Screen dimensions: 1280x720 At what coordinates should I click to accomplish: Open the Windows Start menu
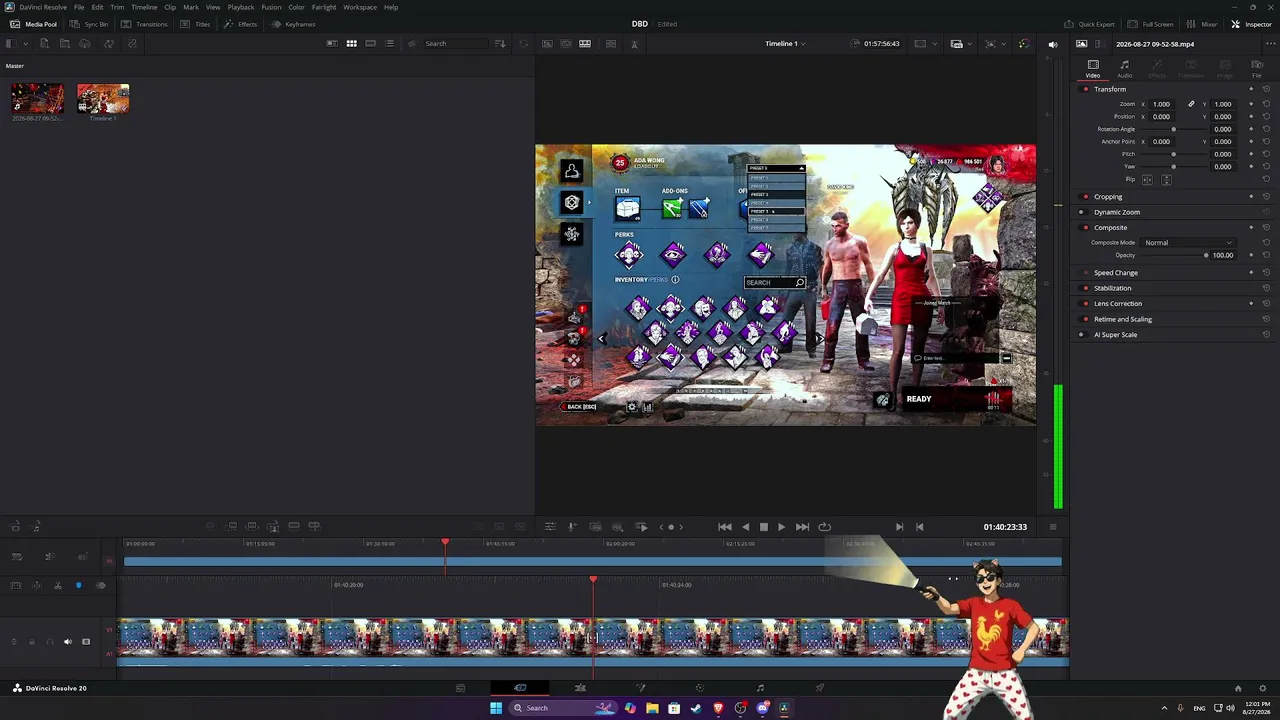[495, 708]
